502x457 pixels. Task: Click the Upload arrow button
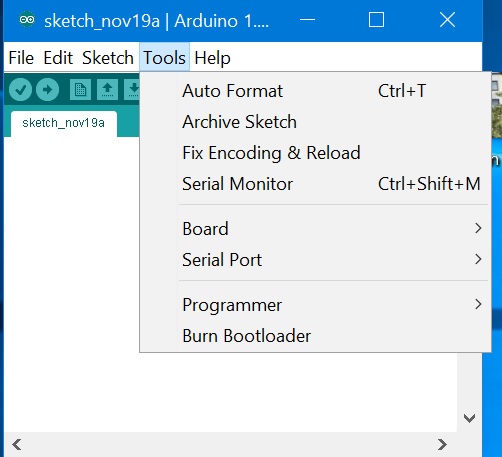47,89
